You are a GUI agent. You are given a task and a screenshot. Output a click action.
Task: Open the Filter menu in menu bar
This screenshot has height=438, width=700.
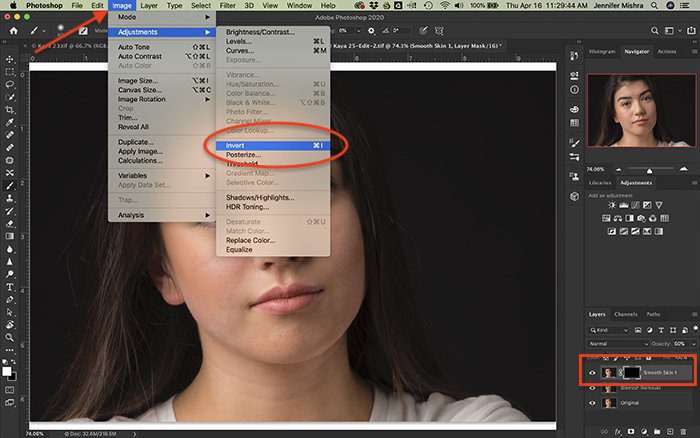227,5
